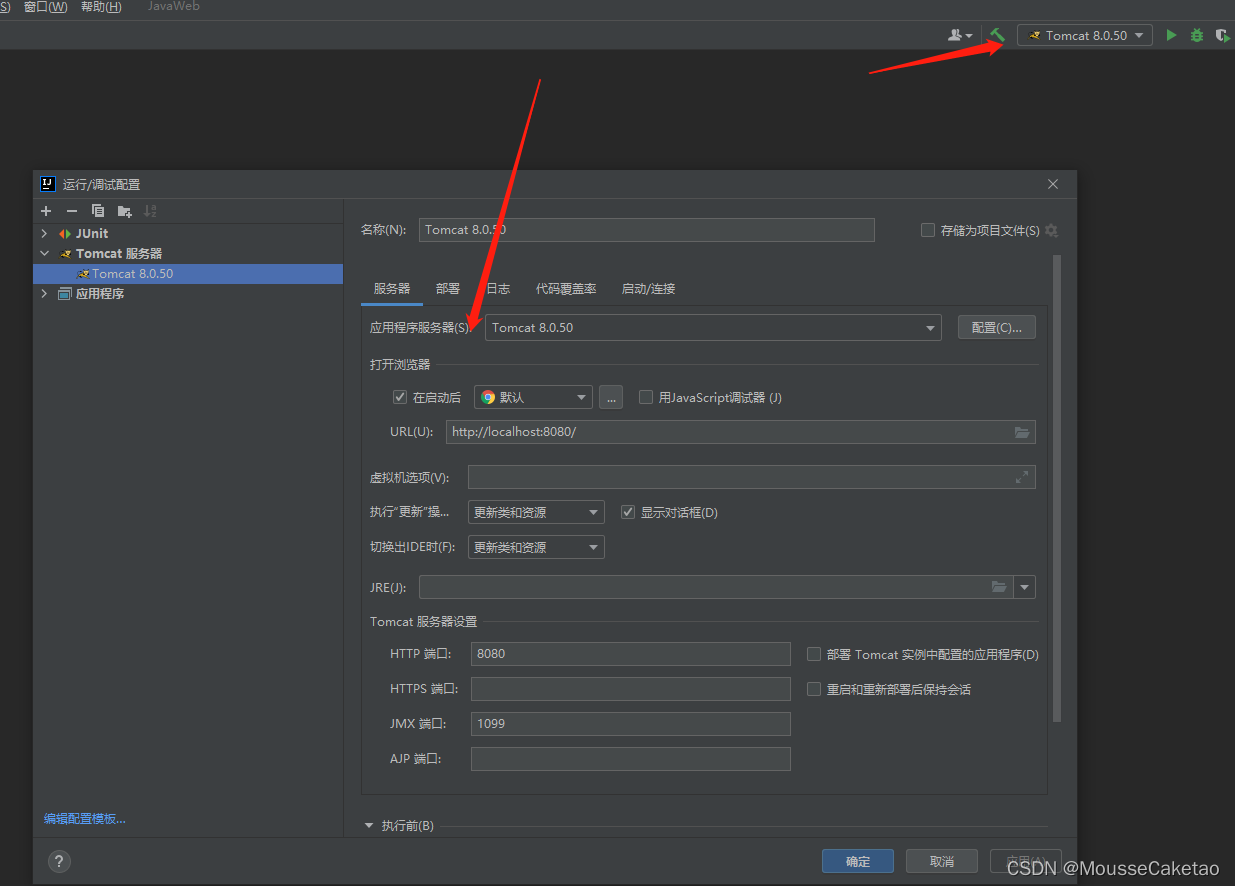Start debugging with the bug icon
Screen dimensions: 1235x886
pyautogui.click(x=1197, y=35)
